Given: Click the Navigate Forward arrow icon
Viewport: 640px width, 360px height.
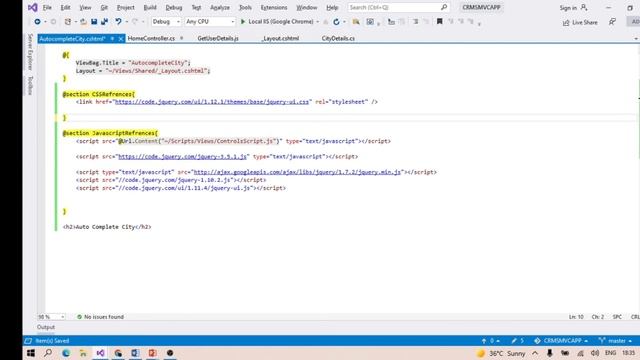Looking at the screenshot, I should pyautogui.click(x=53, y=22).
